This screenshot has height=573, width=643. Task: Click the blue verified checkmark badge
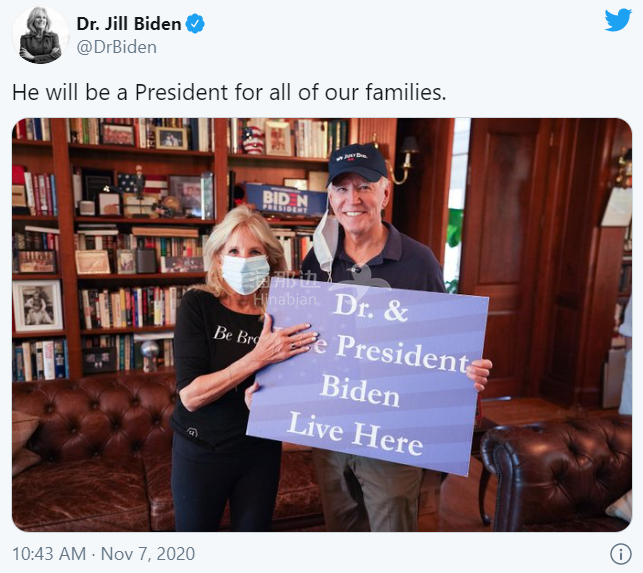coord(195,24)
